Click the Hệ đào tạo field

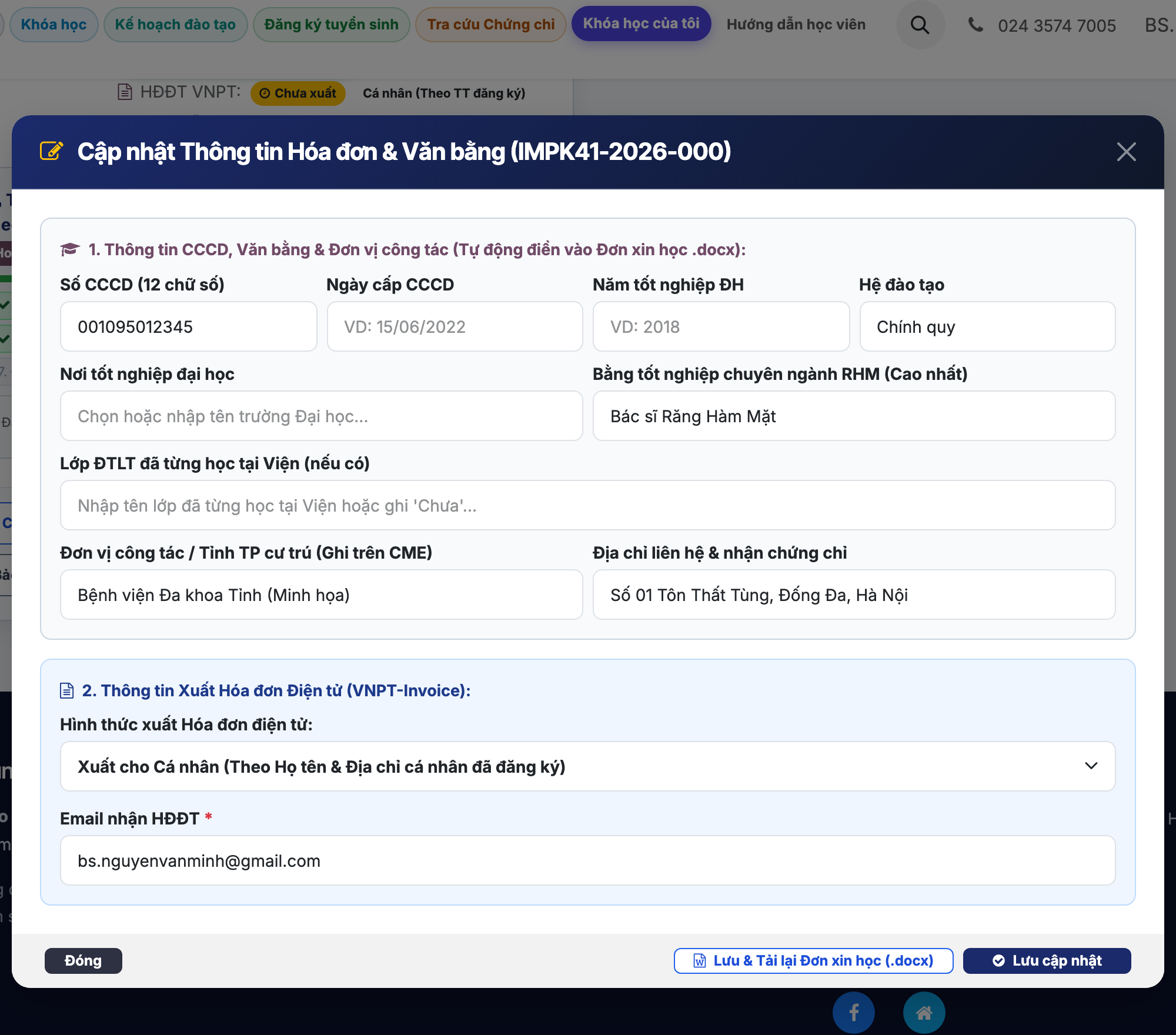987,326
